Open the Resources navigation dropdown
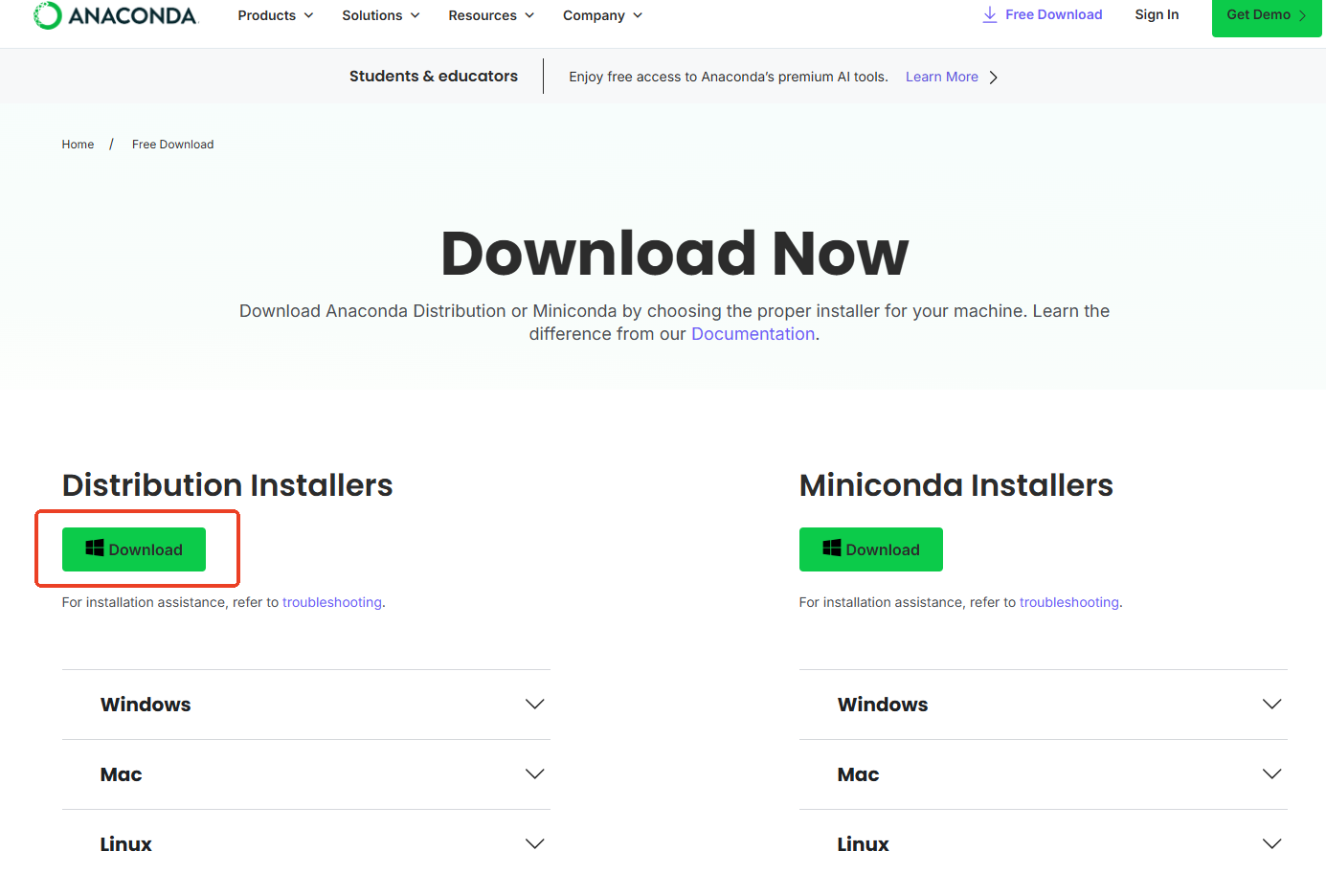Image resolution: width=1326 pixels, height=896 pixels. 490,15
